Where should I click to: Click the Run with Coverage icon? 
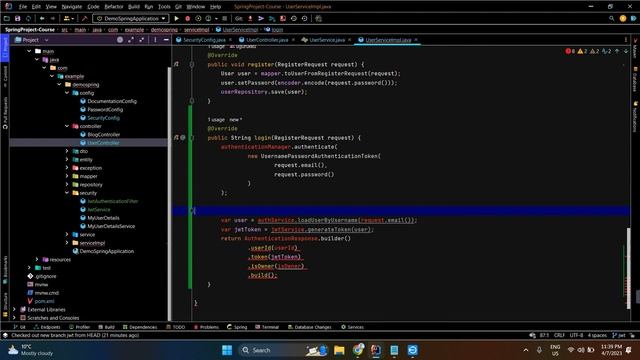point(198,18)
